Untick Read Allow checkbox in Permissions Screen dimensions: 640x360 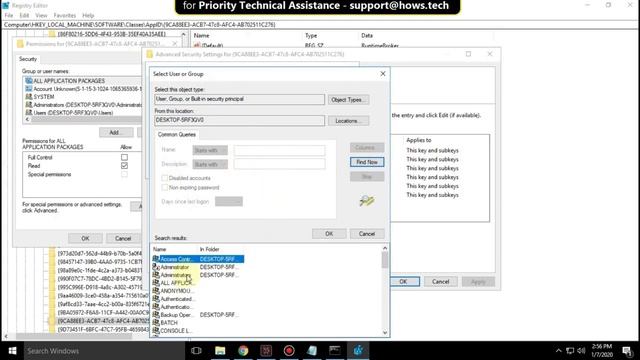(124, 166)
